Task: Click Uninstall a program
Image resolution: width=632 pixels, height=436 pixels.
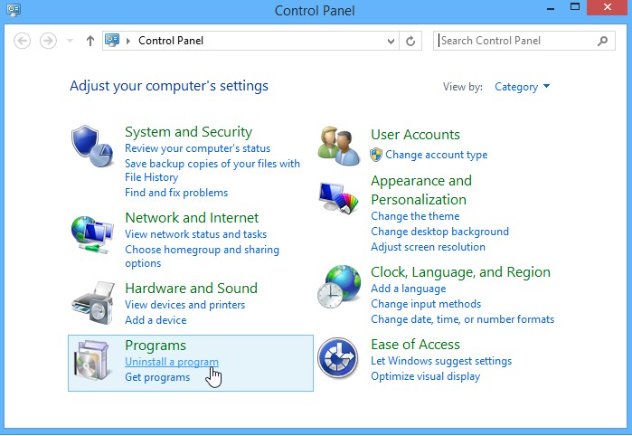Action: point(171,362)
